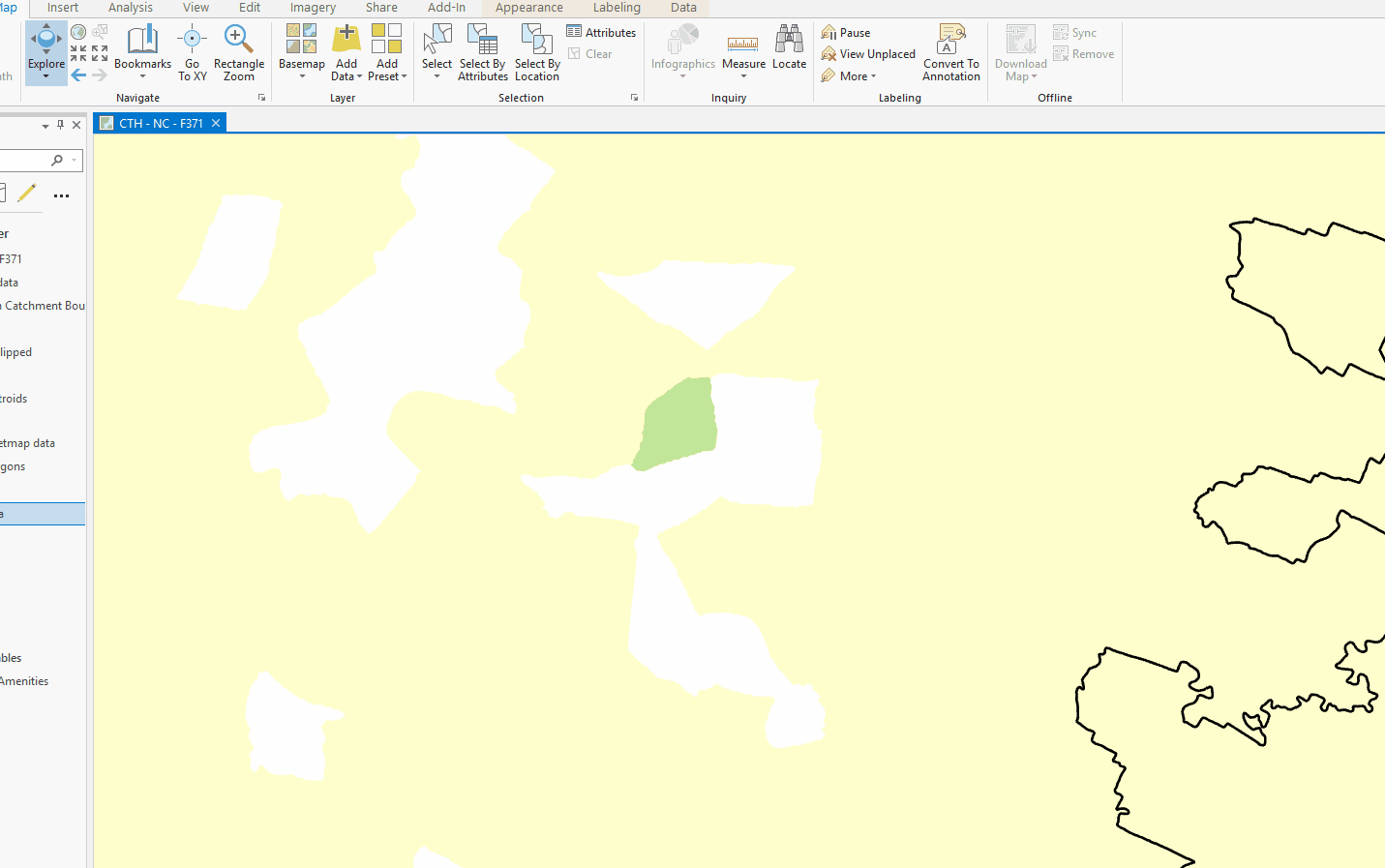Click the Selection group dialog launcher
This screenshot has width=1385, height=868.
(x=634, y=97)
